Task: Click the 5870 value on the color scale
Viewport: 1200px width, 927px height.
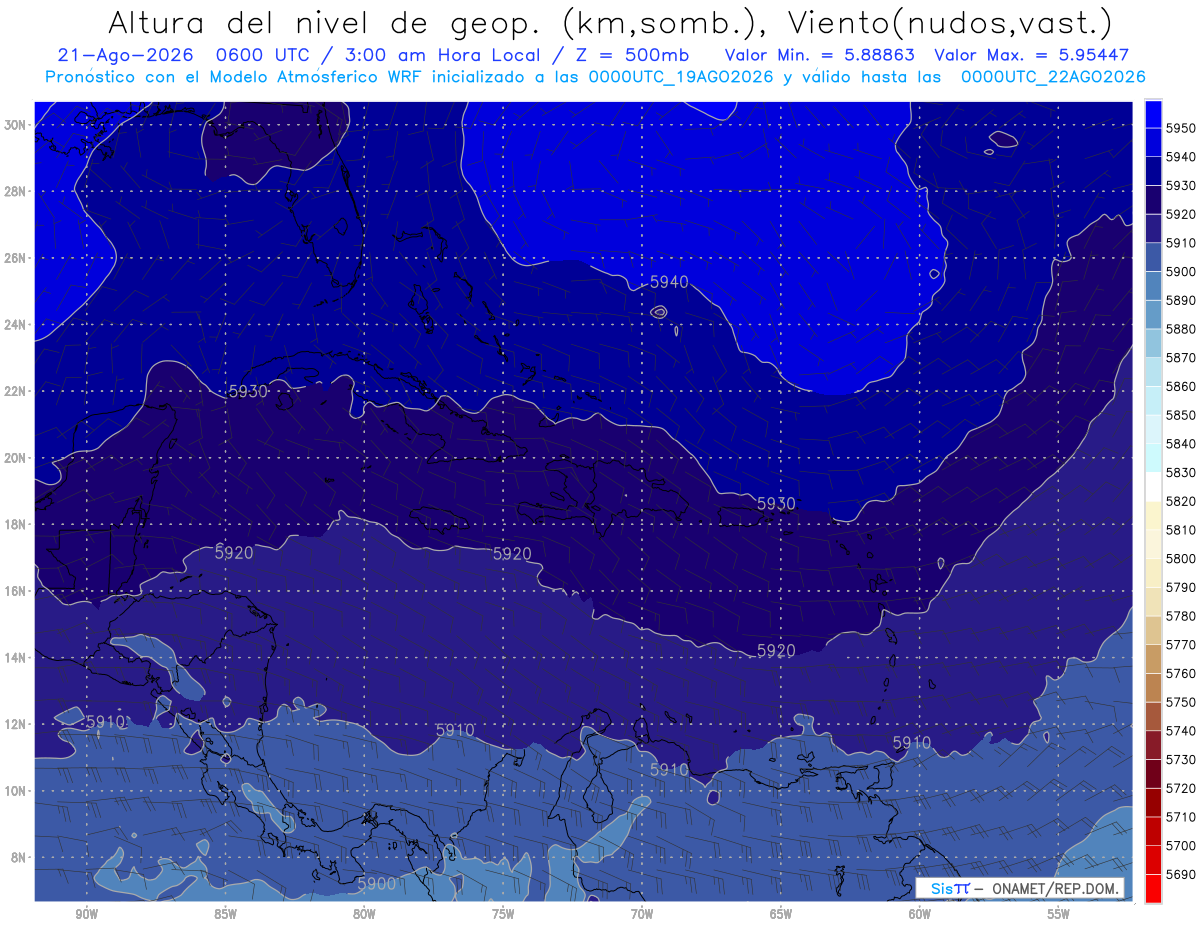Action: 1180,357
